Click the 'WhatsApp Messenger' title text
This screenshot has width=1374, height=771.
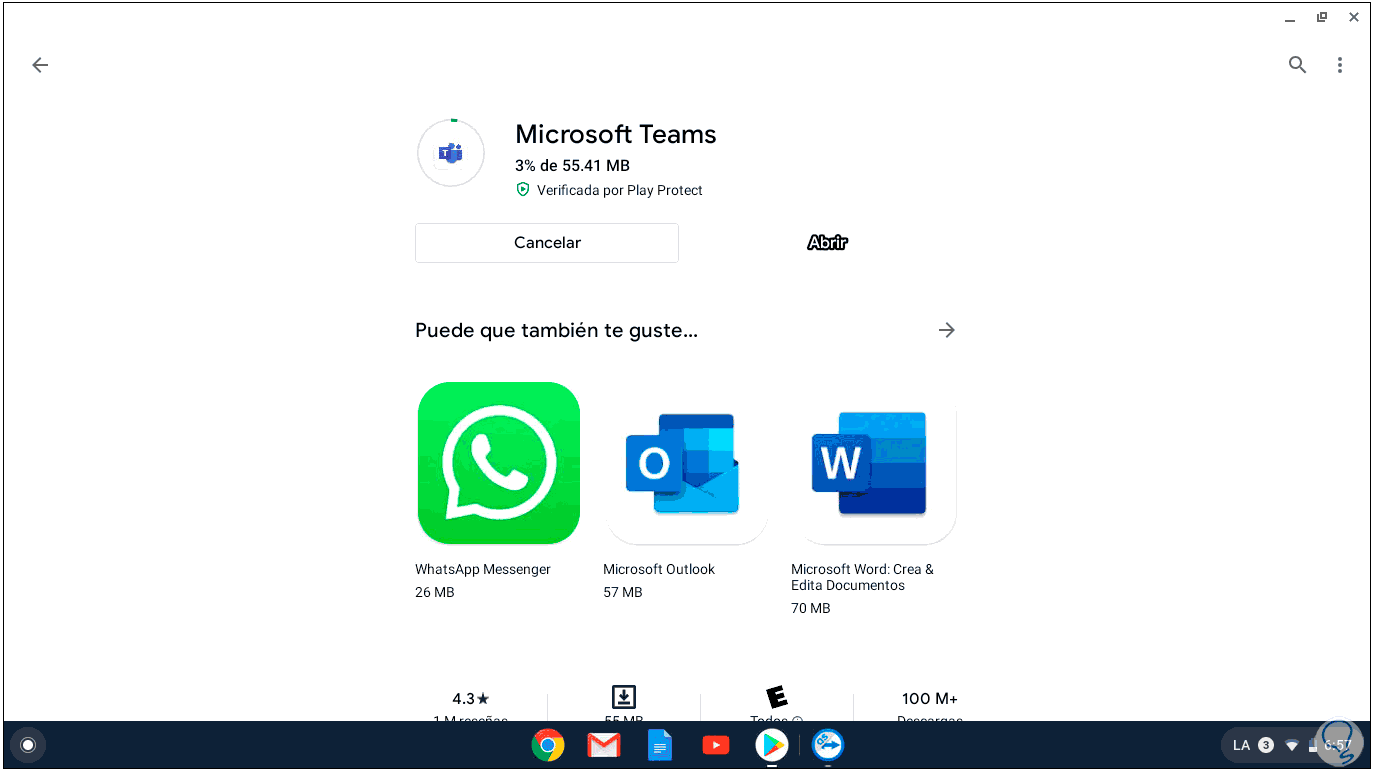483,569
